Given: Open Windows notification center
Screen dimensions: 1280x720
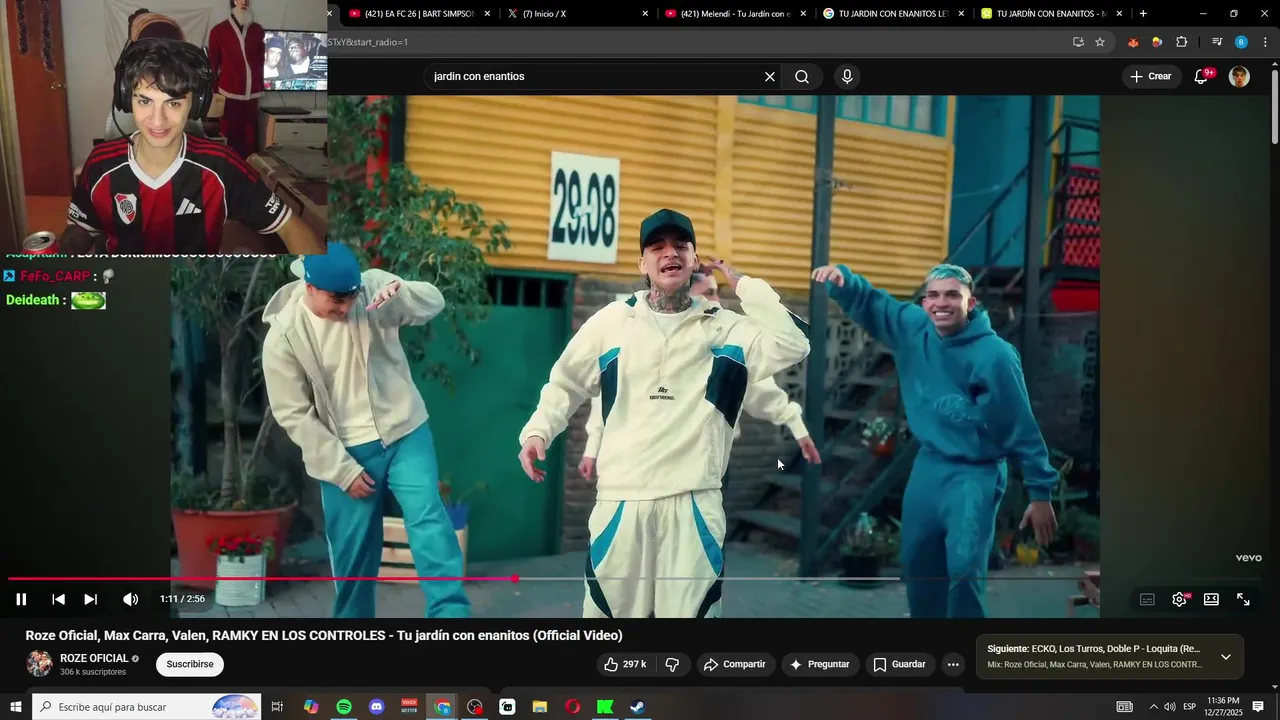Looking at the screenshot, I should point(1258,707).
